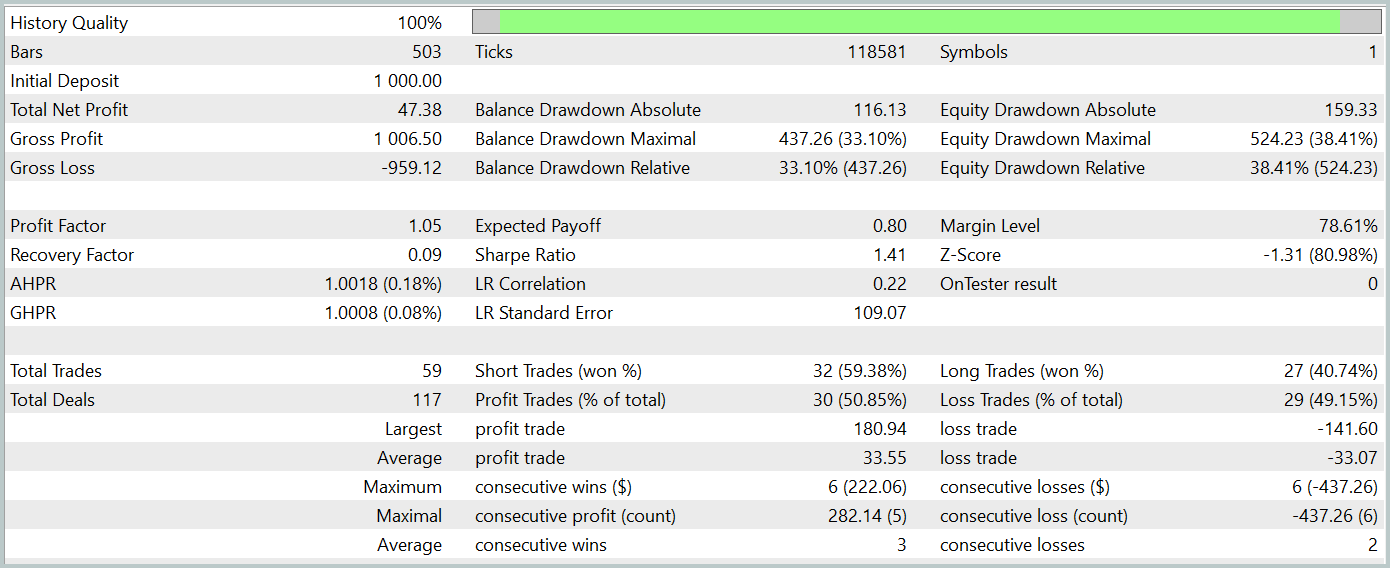Select Equity Drawdown Absolute value 159.33
Image resolution: width=1390 pixels, height=568 pixels.
point(1351,110)
